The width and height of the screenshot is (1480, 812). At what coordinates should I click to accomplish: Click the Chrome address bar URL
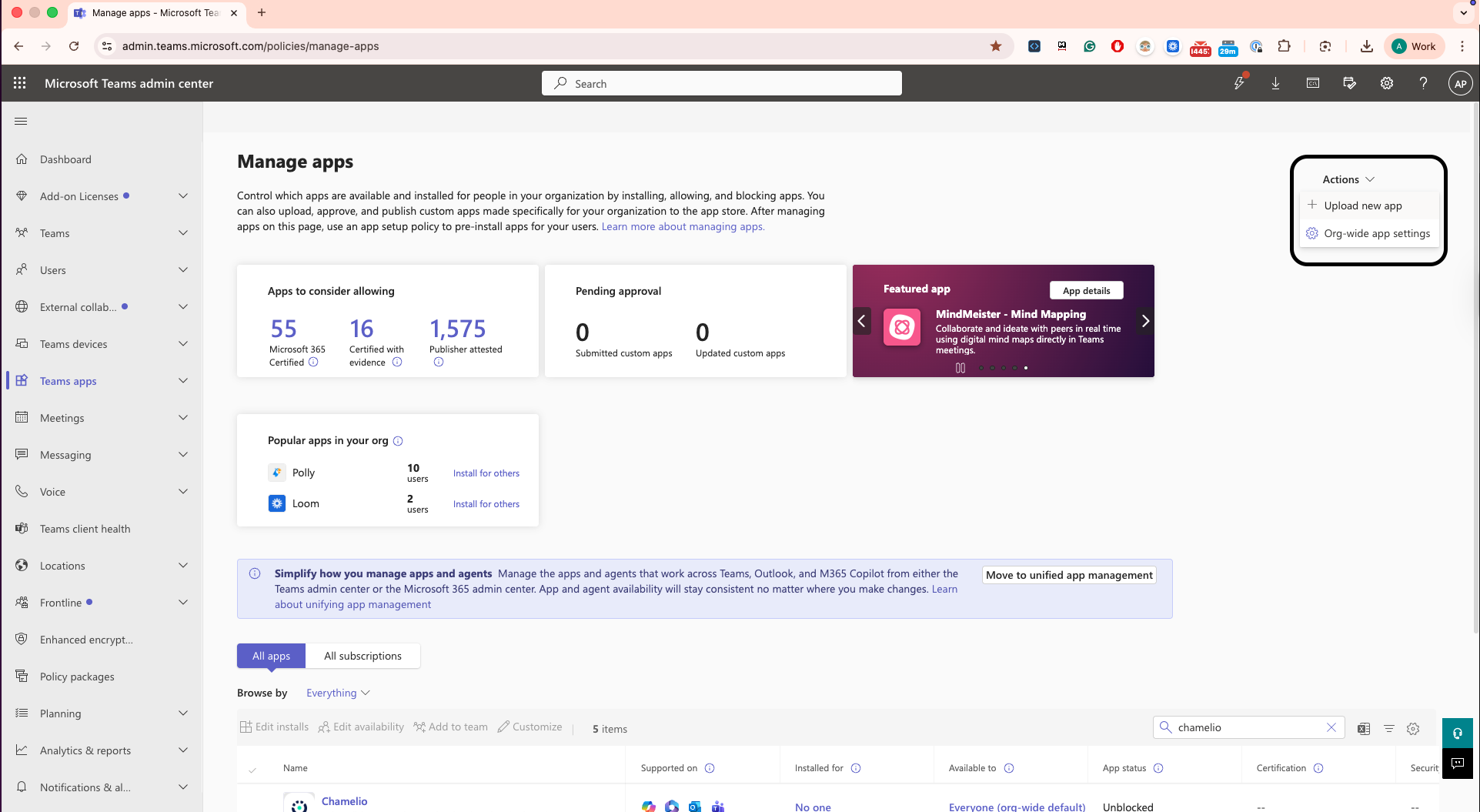250,46
